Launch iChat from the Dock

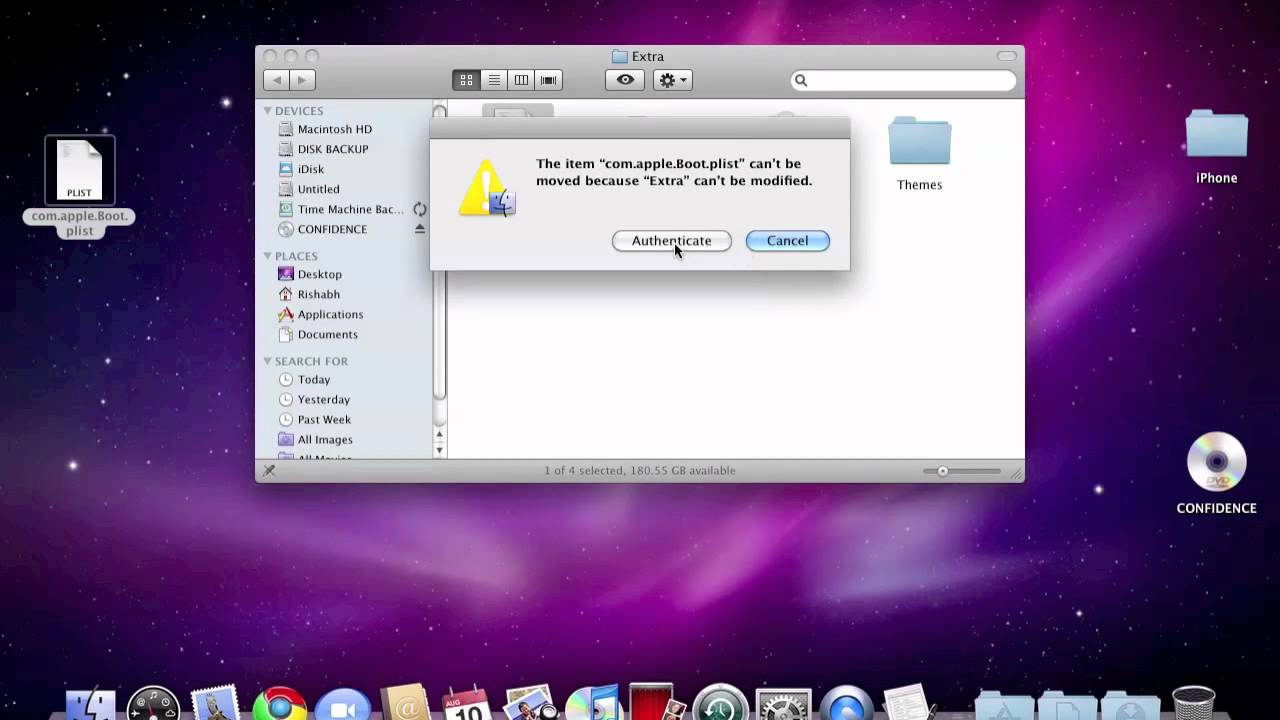click(x=343, y=705)
